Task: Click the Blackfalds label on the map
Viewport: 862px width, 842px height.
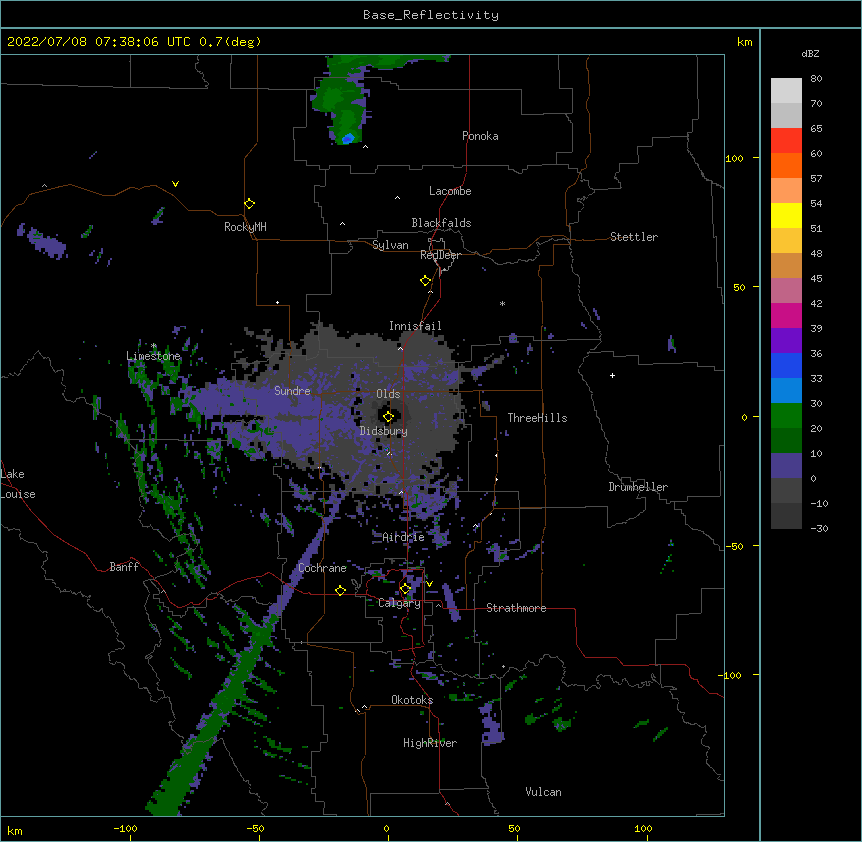Action: [441, 223]
